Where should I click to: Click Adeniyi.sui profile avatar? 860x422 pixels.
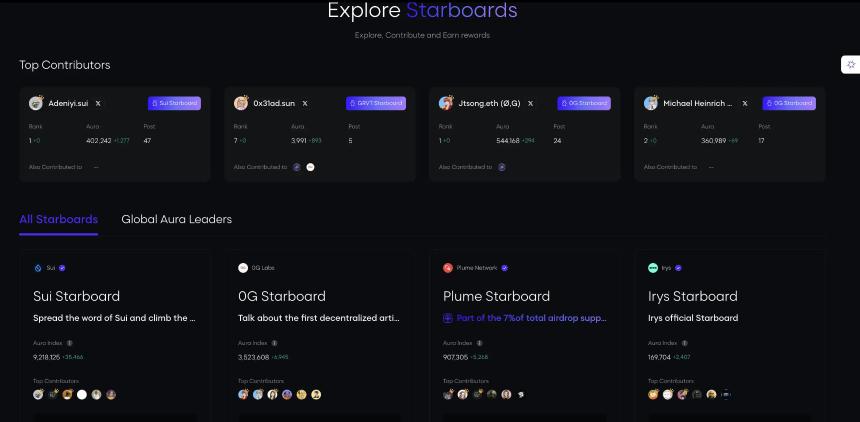(x=36, y=103)
